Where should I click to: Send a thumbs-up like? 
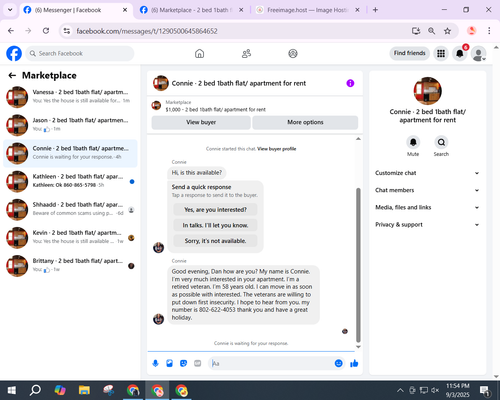(x=354, y=363)
